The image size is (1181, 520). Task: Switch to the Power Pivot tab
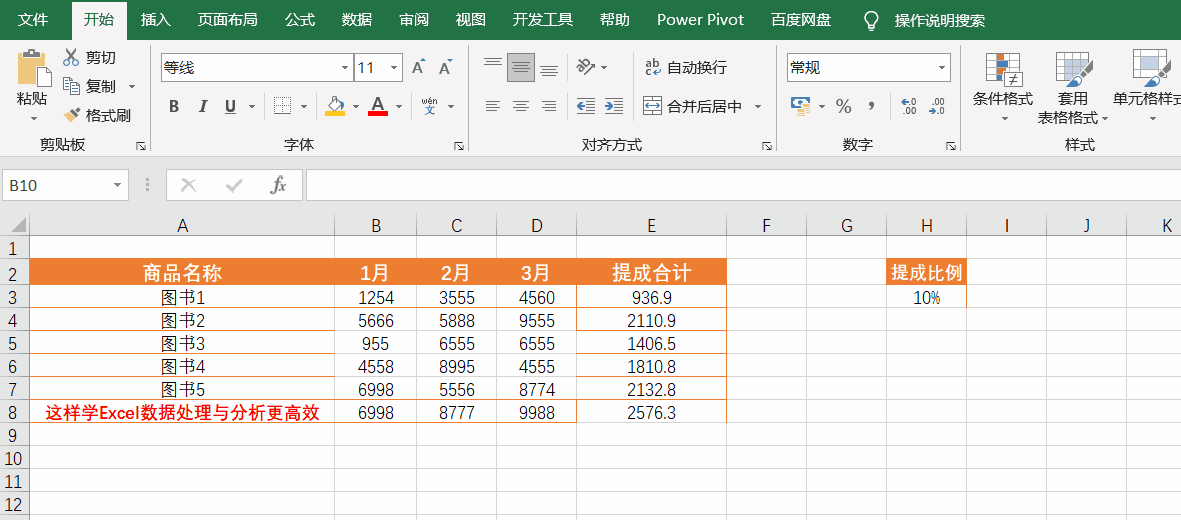[700, 20]
